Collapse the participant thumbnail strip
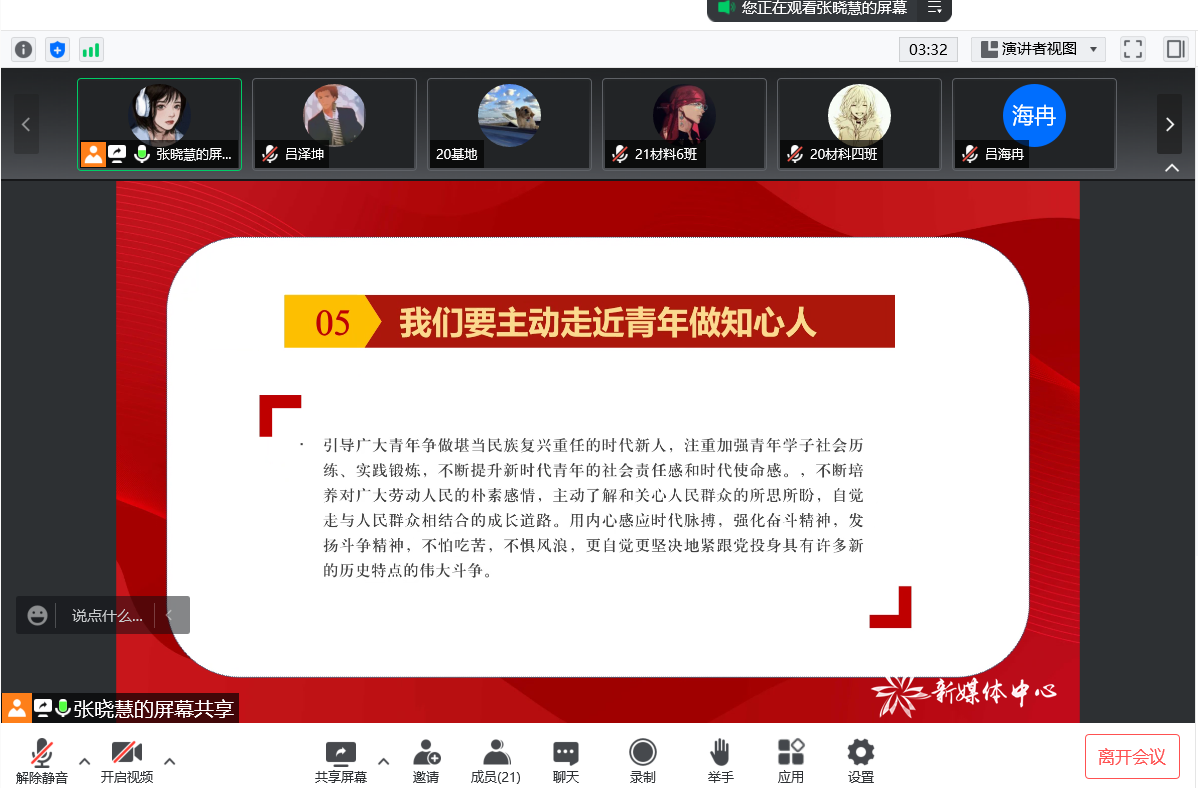 click(x=1172, y=168)
